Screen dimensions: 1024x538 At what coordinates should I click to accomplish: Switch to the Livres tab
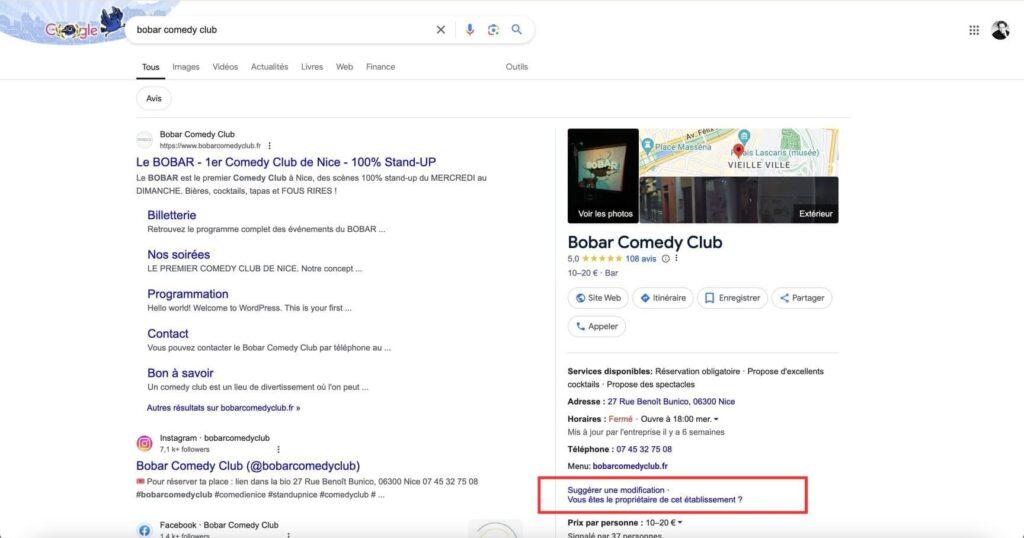(312, 67)
